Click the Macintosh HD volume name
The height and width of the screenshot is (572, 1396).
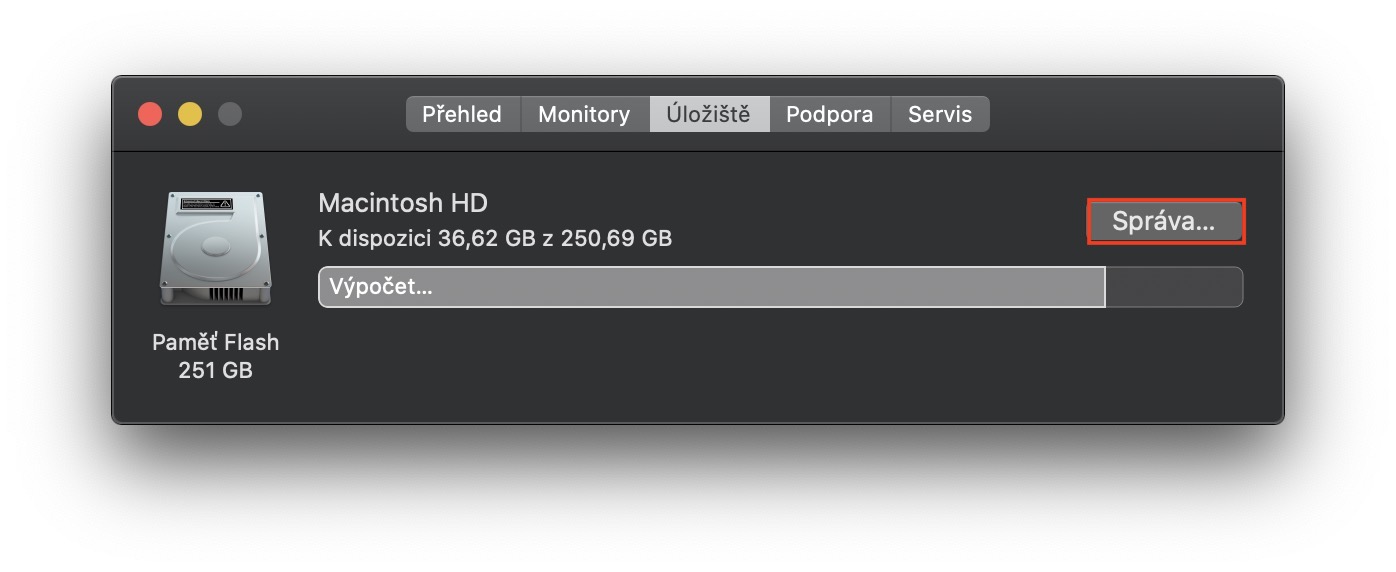point(402,203)
